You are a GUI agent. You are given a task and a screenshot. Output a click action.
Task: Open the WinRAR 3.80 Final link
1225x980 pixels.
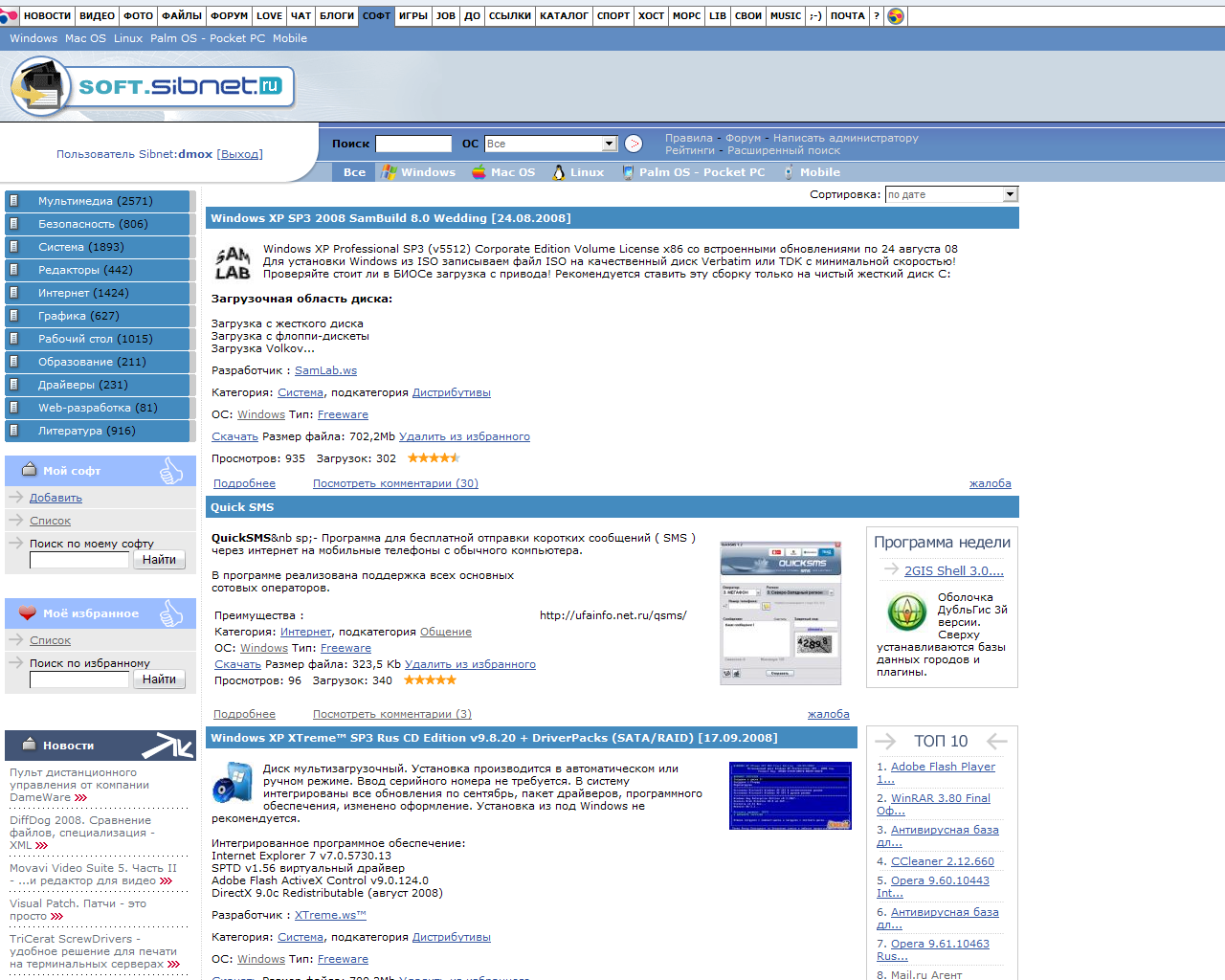tap(933, 804)
